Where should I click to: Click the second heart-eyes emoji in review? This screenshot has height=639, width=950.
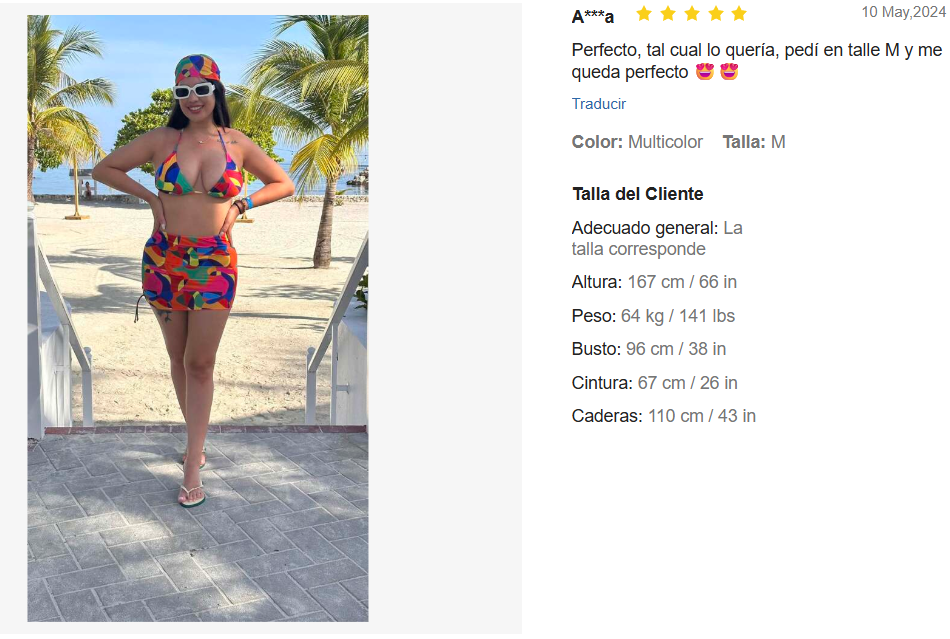[x=729, y=72]
